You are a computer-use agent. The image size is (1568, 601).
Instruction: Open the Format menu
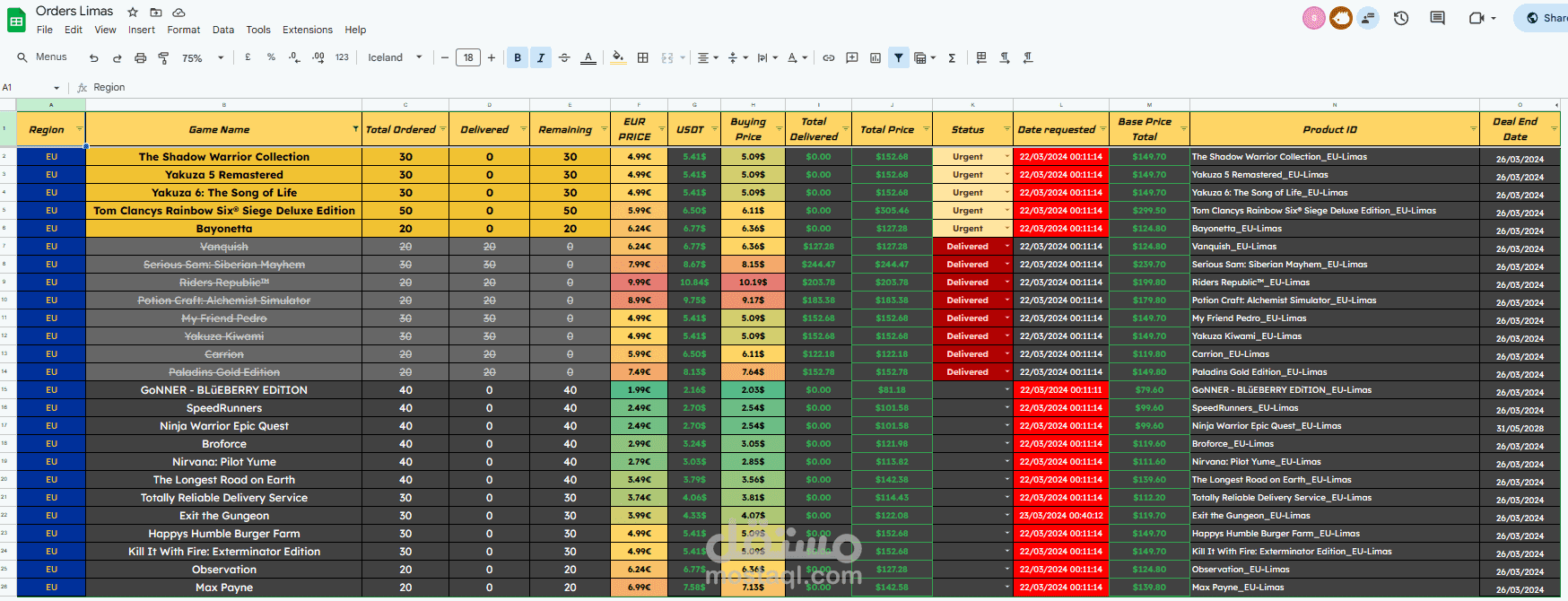coord(184,30)
